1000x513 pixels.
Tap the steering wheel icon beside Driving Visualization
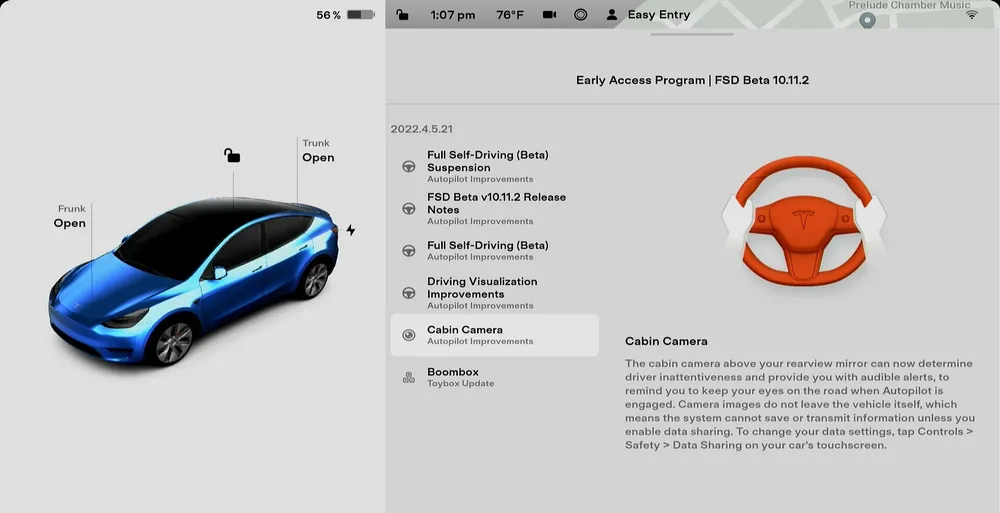click(x=409, y=293)
